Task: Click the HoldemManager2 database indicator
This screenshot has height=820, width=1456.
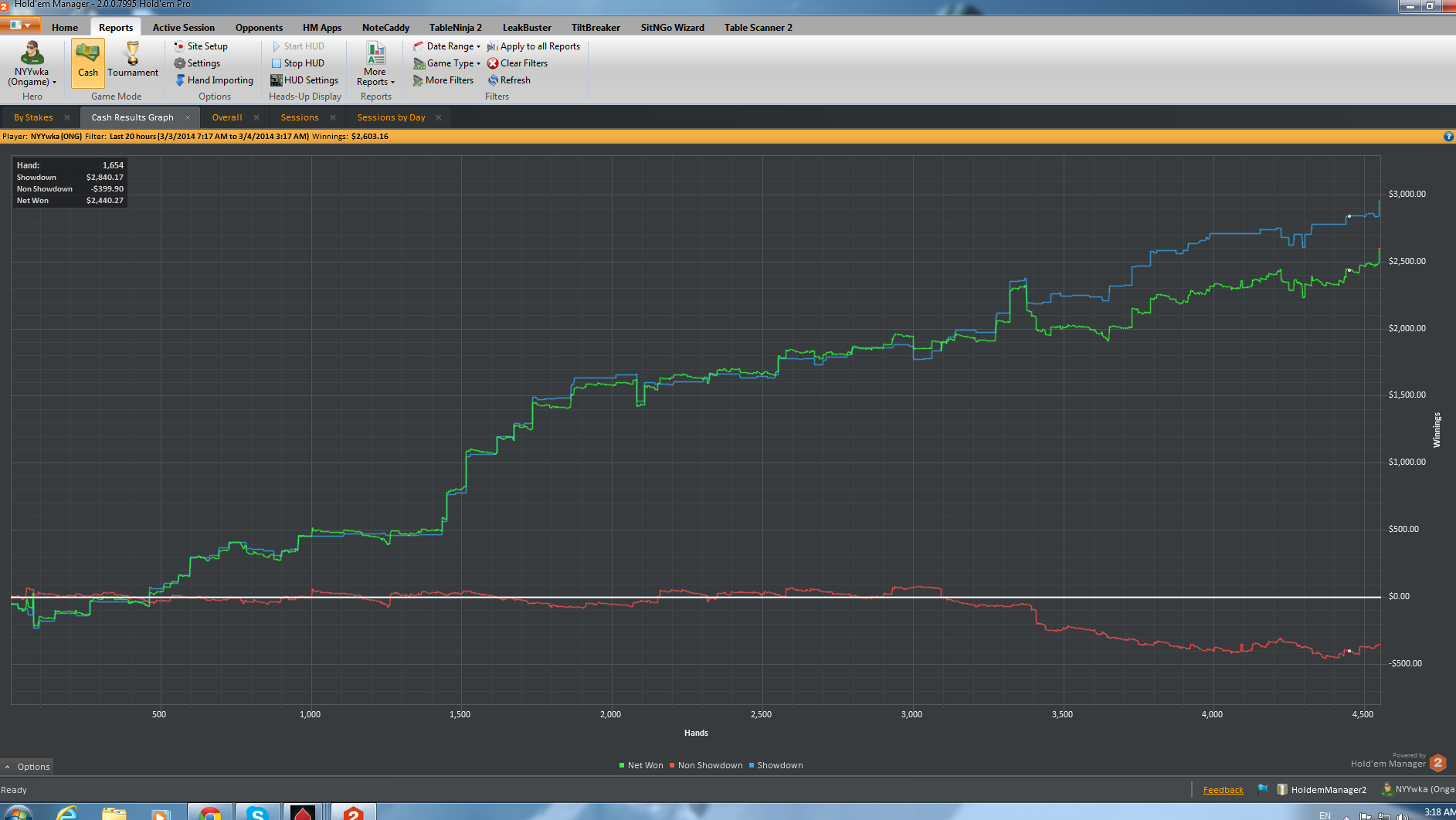Action: [1322, 789]
